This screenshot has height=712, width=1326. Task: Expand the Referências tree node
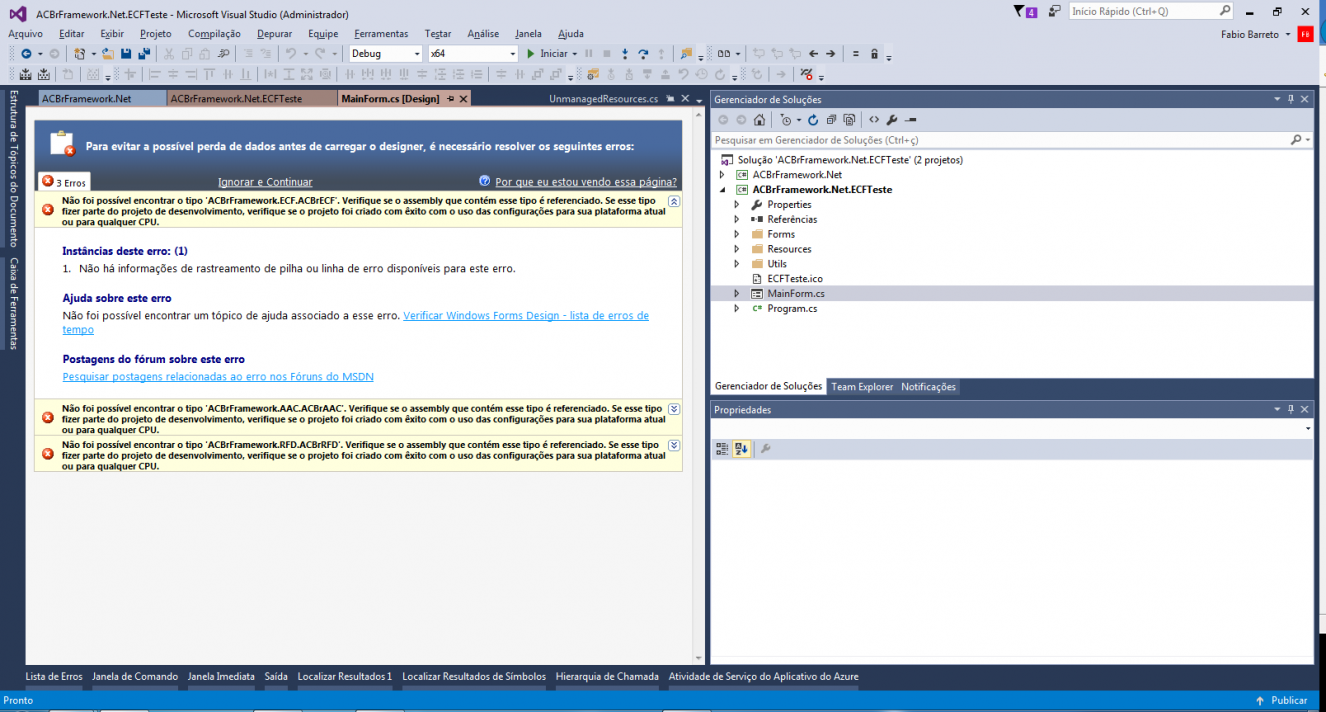[x=737, y=219]
